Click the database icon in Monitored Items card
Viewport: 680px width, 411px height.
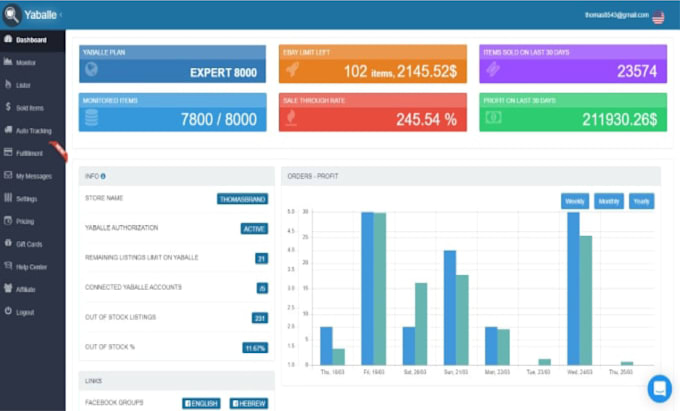tap(92, 117)
